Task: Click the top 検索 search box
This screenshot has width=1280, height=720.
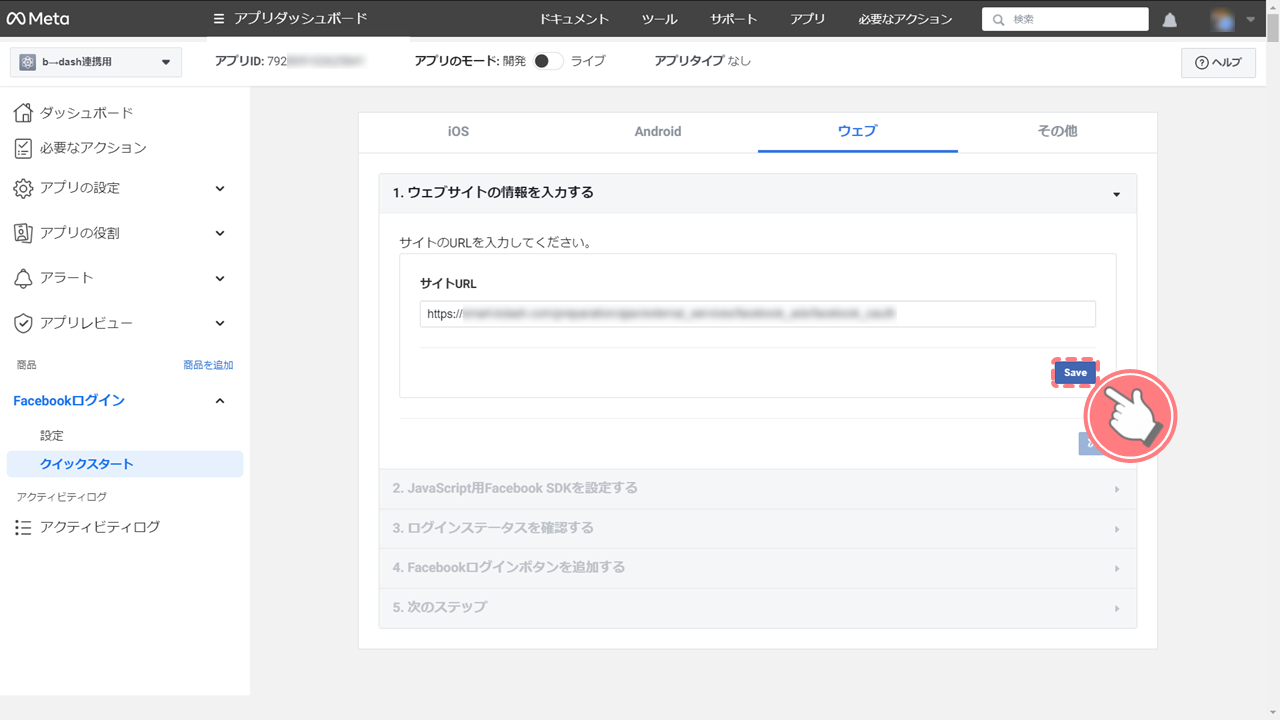Action: pyautogui.click(x=1065, y=19)
